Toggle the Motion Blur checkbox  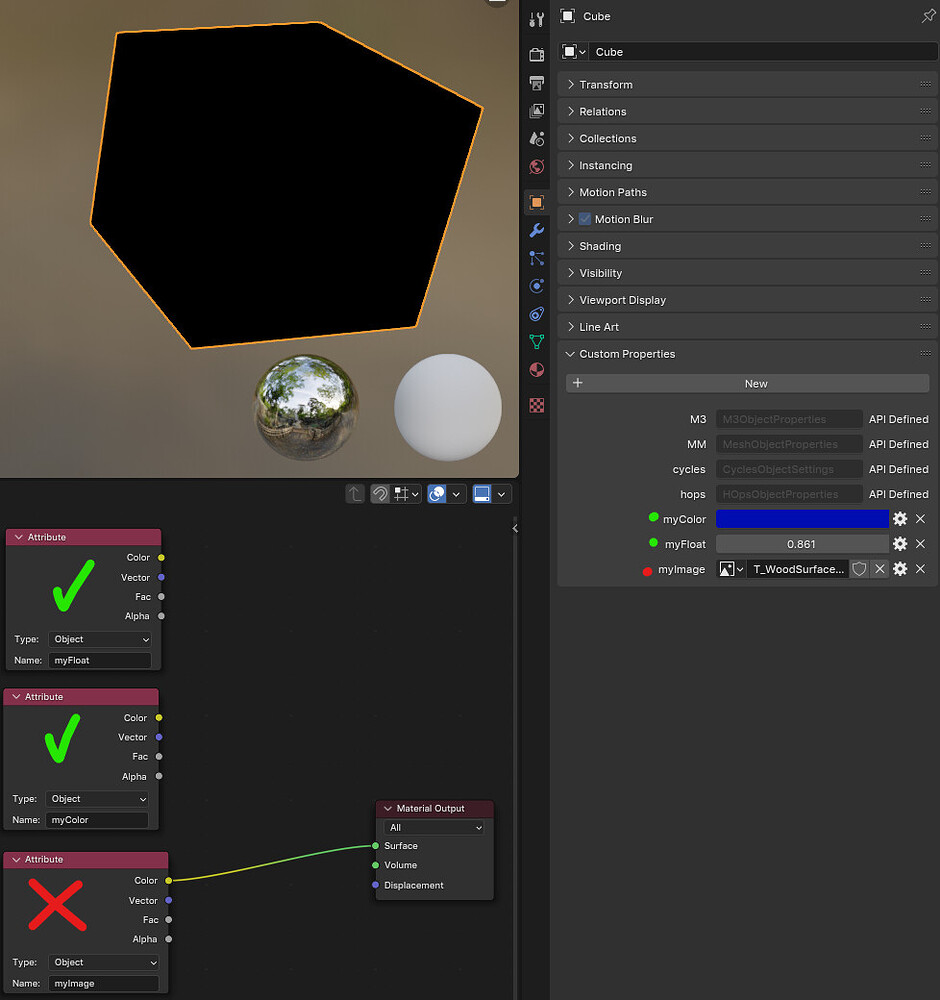(585, 219)
